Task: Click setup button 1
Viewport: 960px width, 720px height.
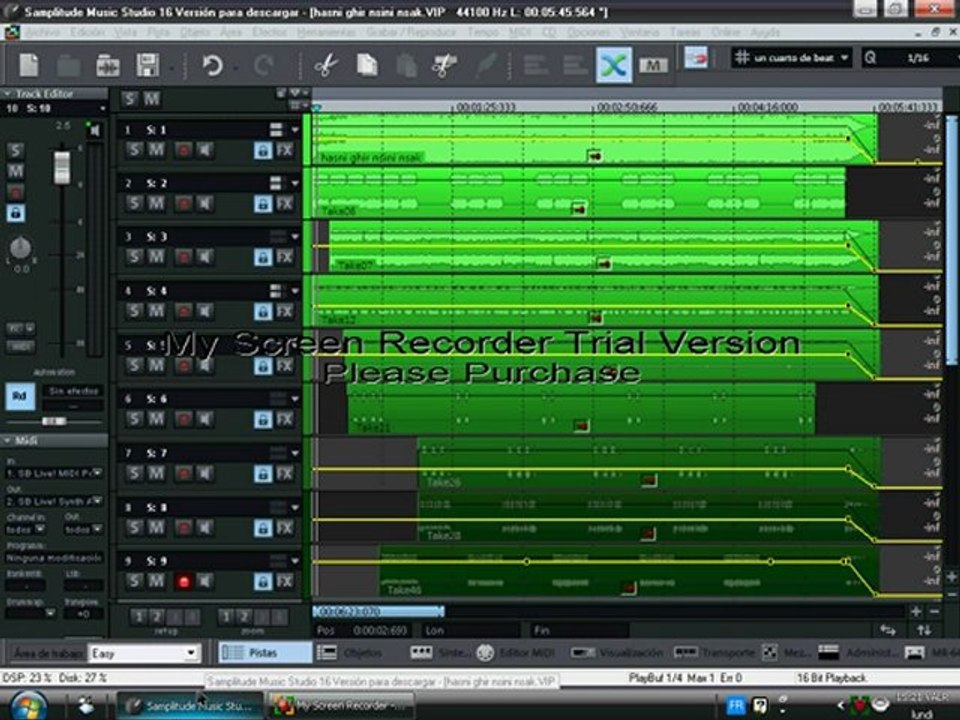Action: click(x=138, y=617)
